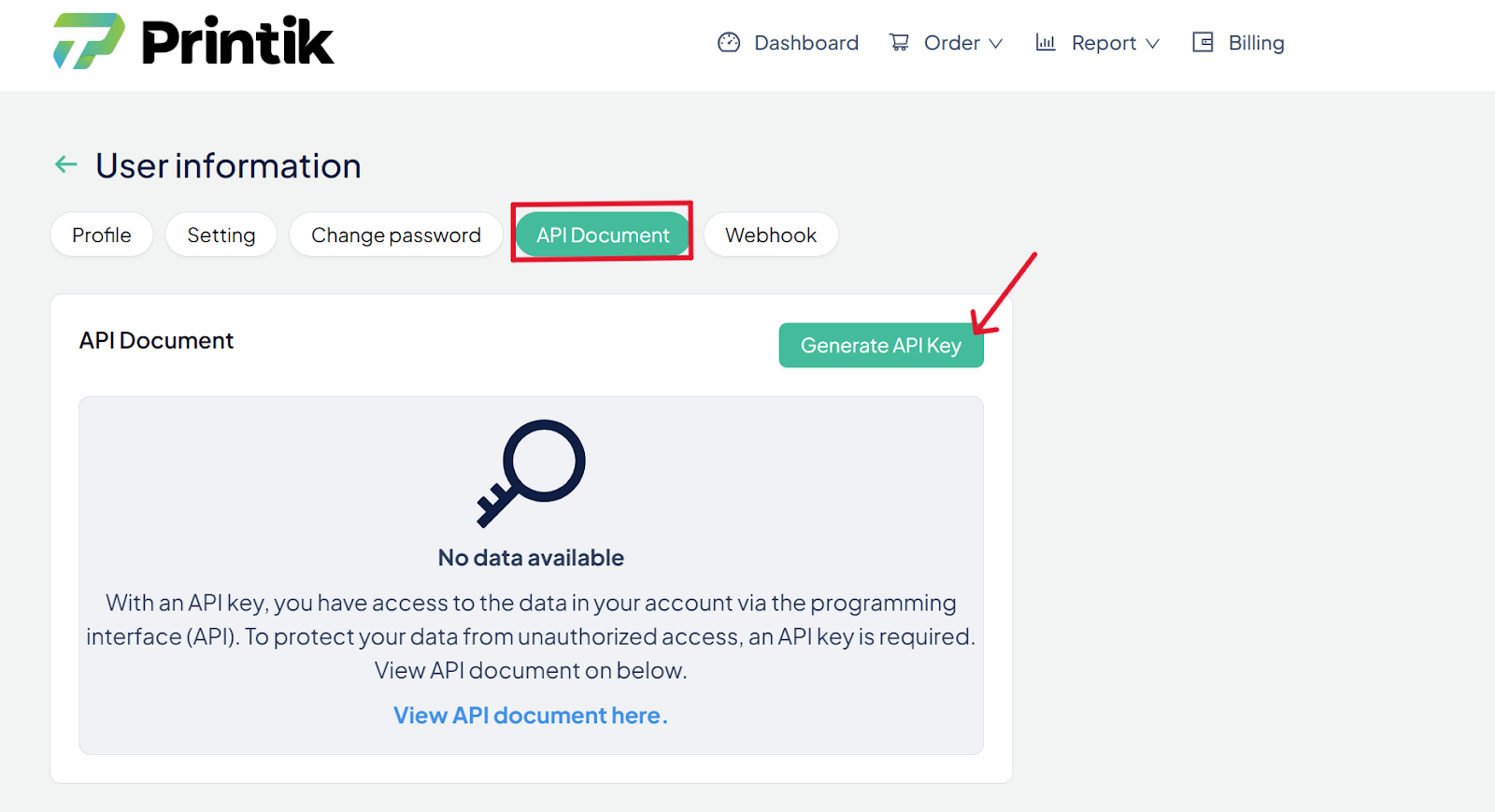Open the Change password tab
This screenshot has width=1495, height=812.
pyautogui.click(x=396, y=235)
